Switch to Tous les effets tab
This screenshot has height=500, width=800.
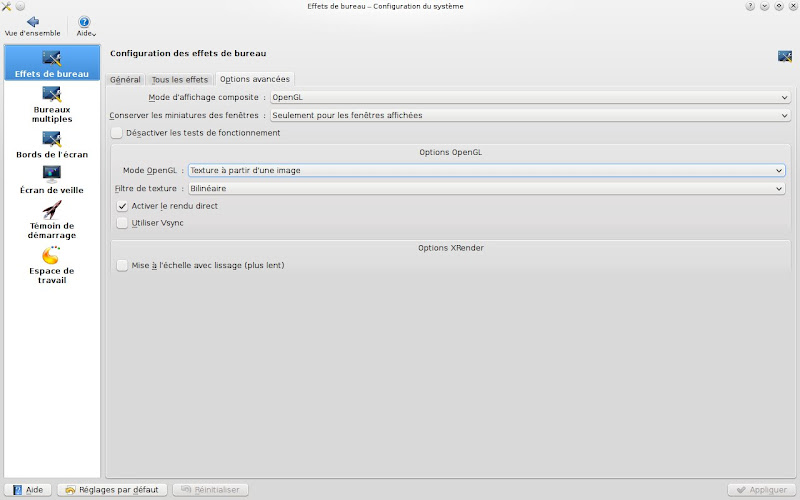pyautogui.click(x=180, y=80)
